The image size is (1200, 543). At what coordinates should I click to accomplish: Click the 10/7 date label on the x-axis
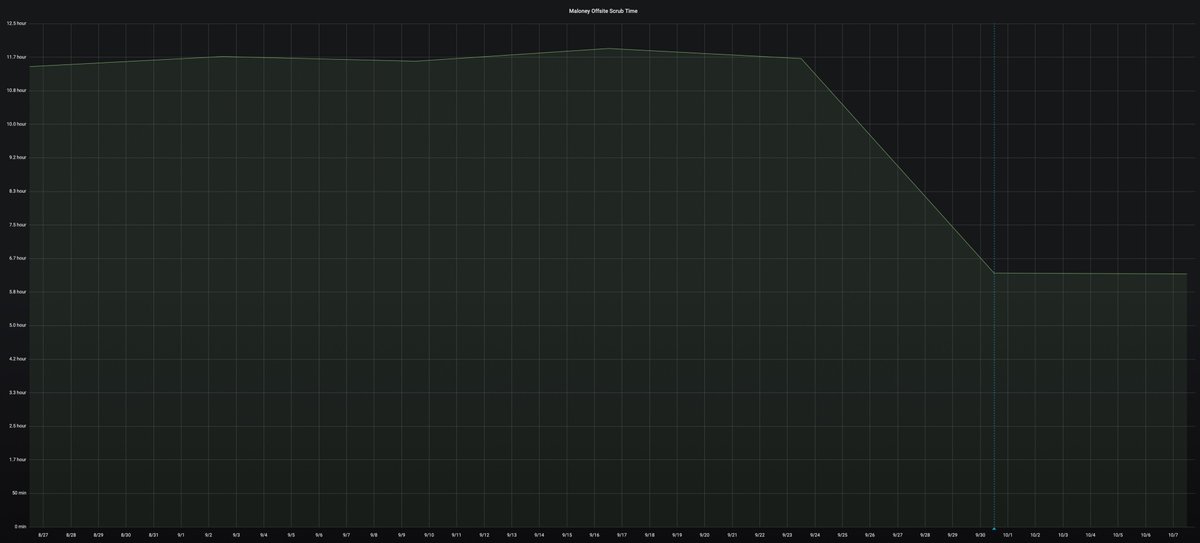click(x=1173, y=536)
